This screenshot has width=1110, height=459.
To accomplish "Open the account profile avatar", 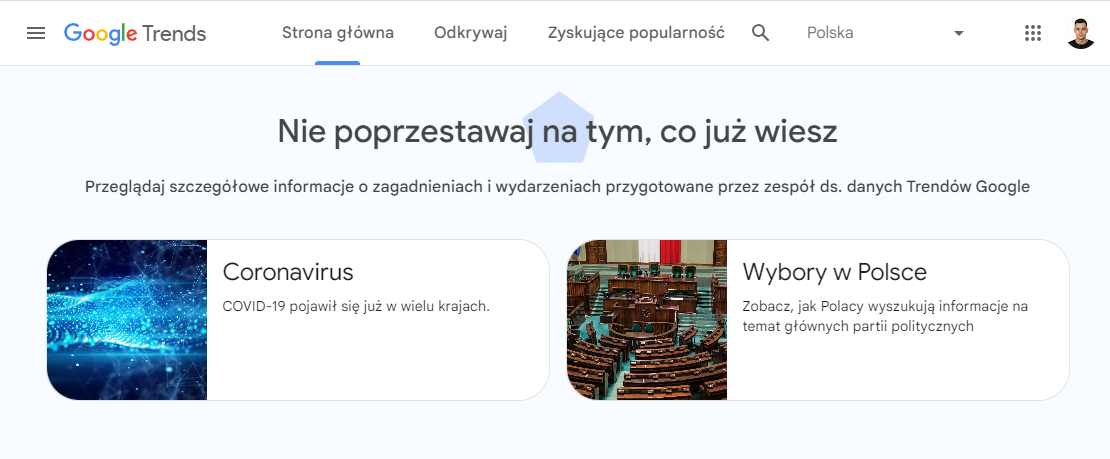I will [1081, 33].
